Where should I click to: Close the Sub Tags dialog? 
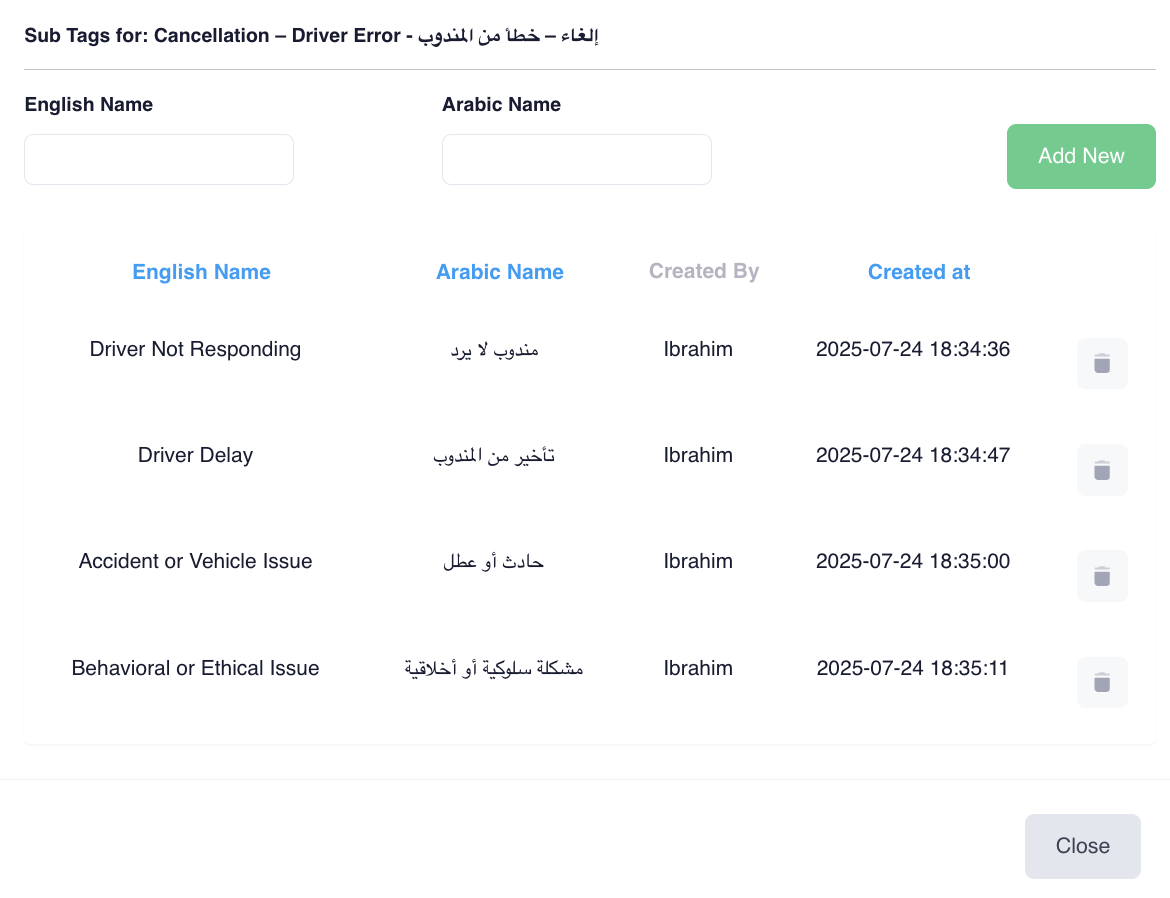pyautogui.click(x=1082, y=846)
